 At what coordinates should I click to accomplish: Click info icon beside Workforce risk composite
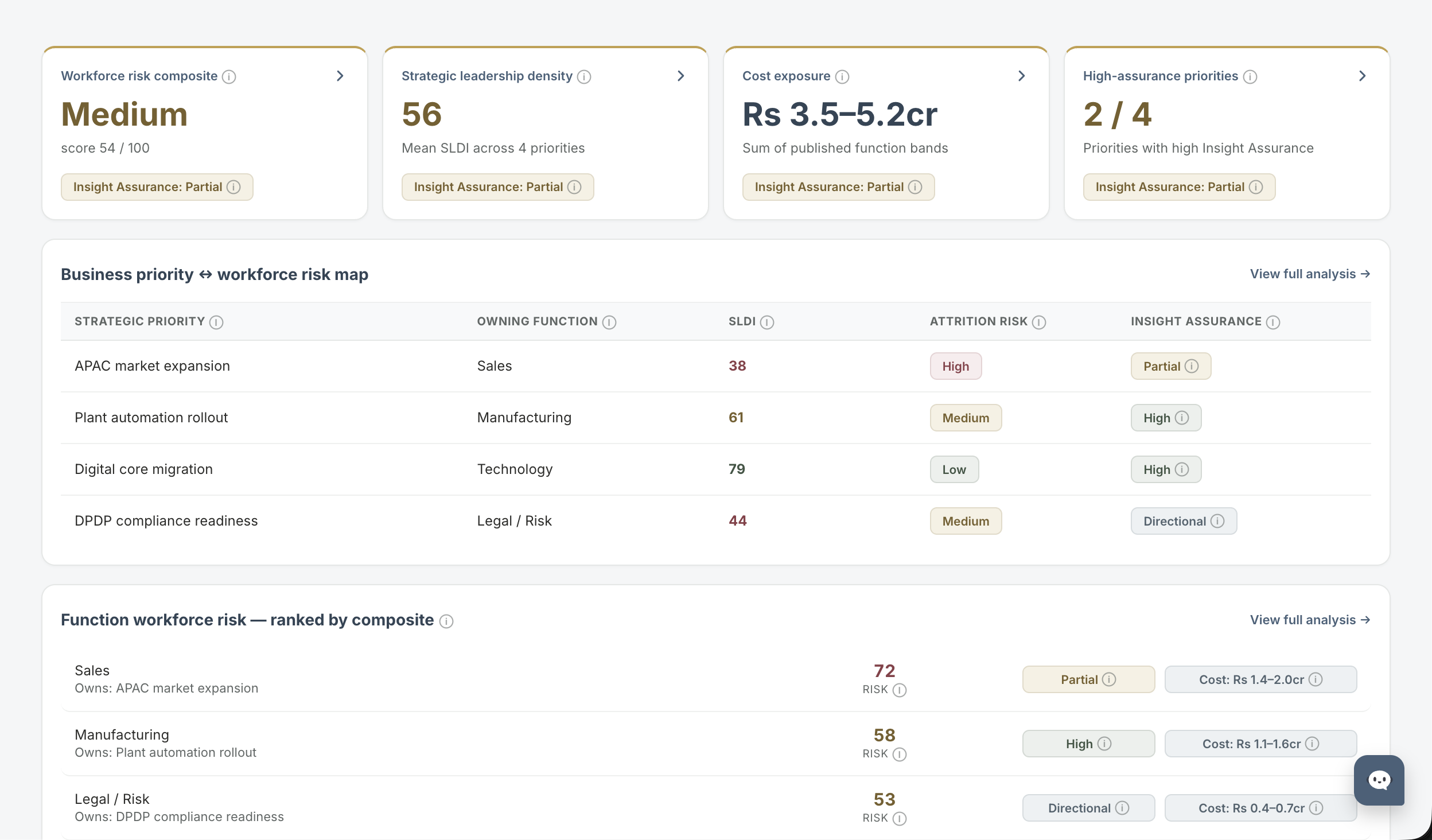tap(229, 76)
